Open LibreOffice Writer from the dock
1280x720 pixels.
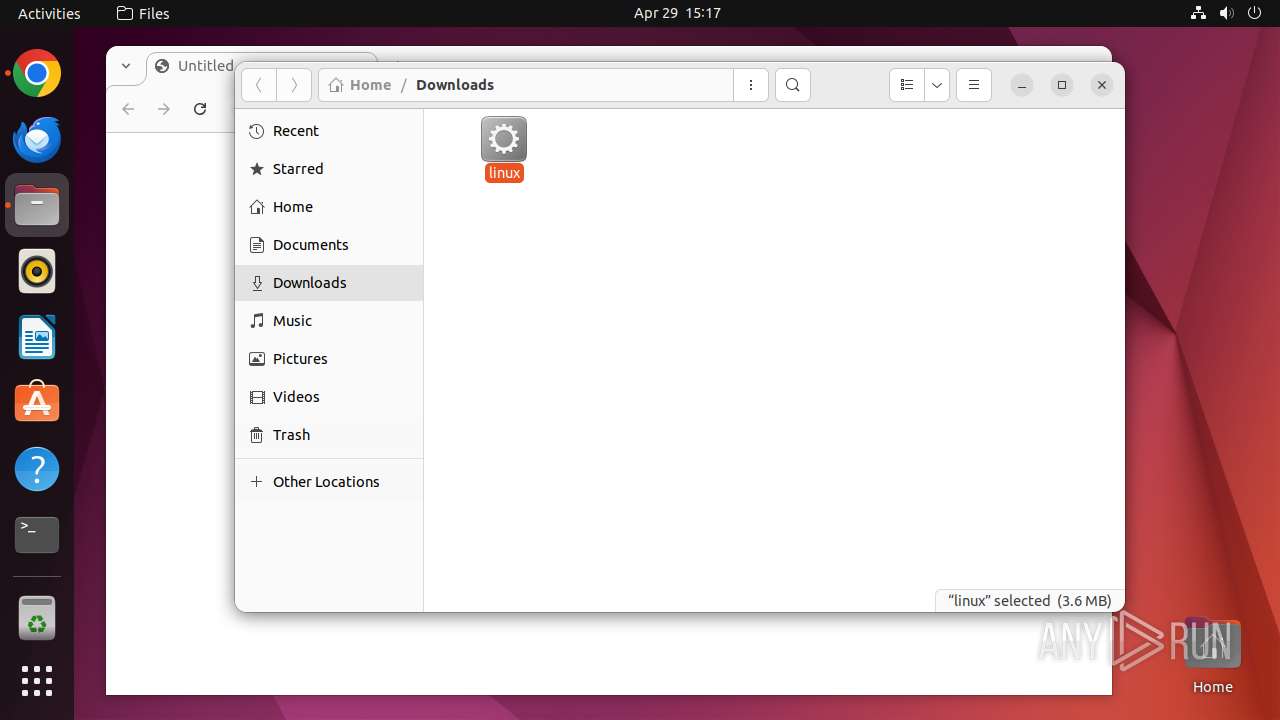(x=37, y=337)
